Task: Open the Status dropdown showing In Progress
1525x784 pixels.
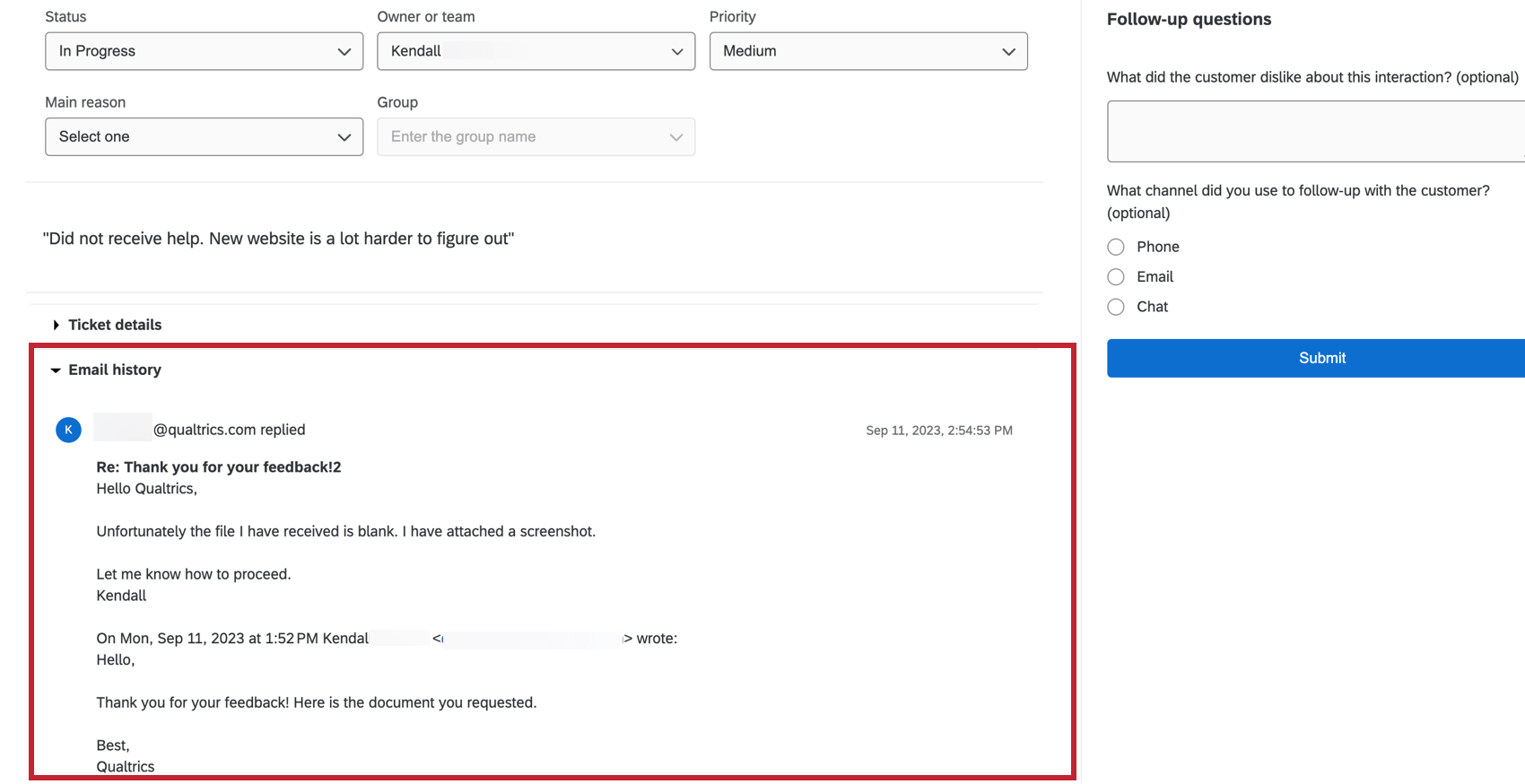Action: (204, 51)
